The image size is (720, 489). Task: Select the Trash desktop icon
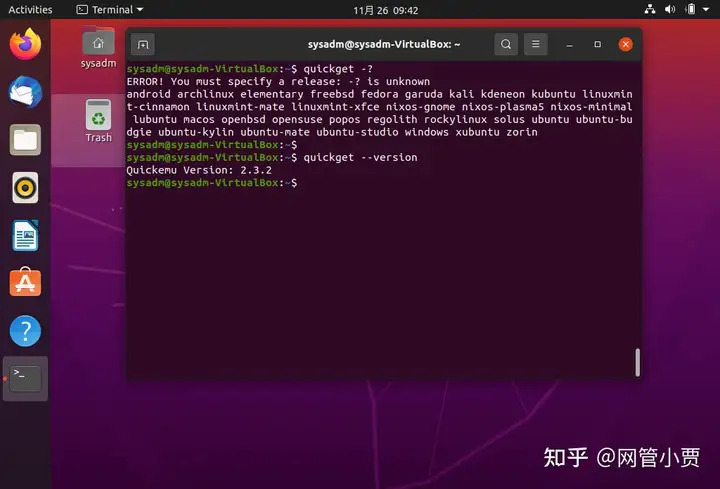point(98,121)
